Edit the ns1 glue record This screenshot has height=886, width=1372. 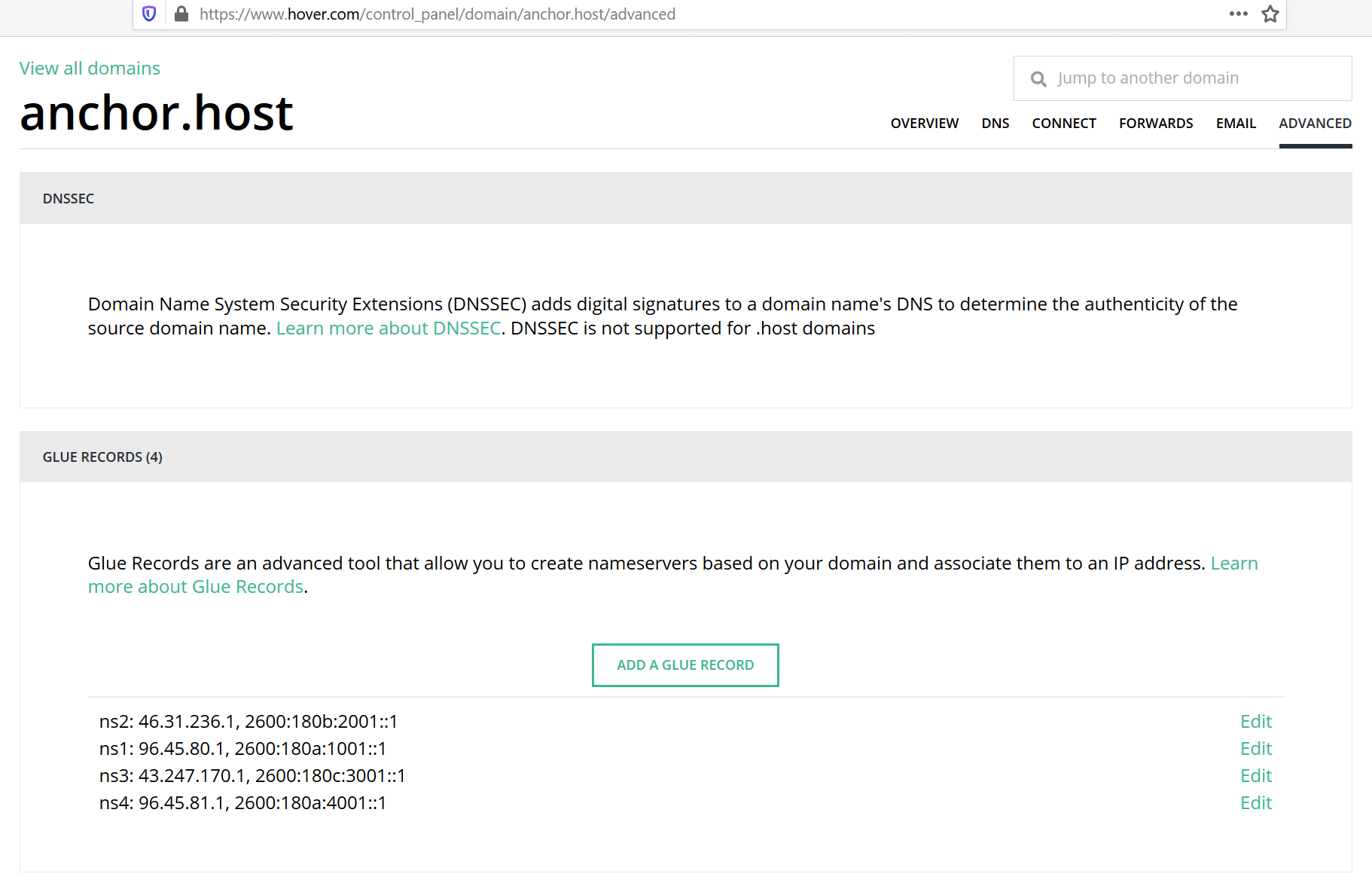1255,749
